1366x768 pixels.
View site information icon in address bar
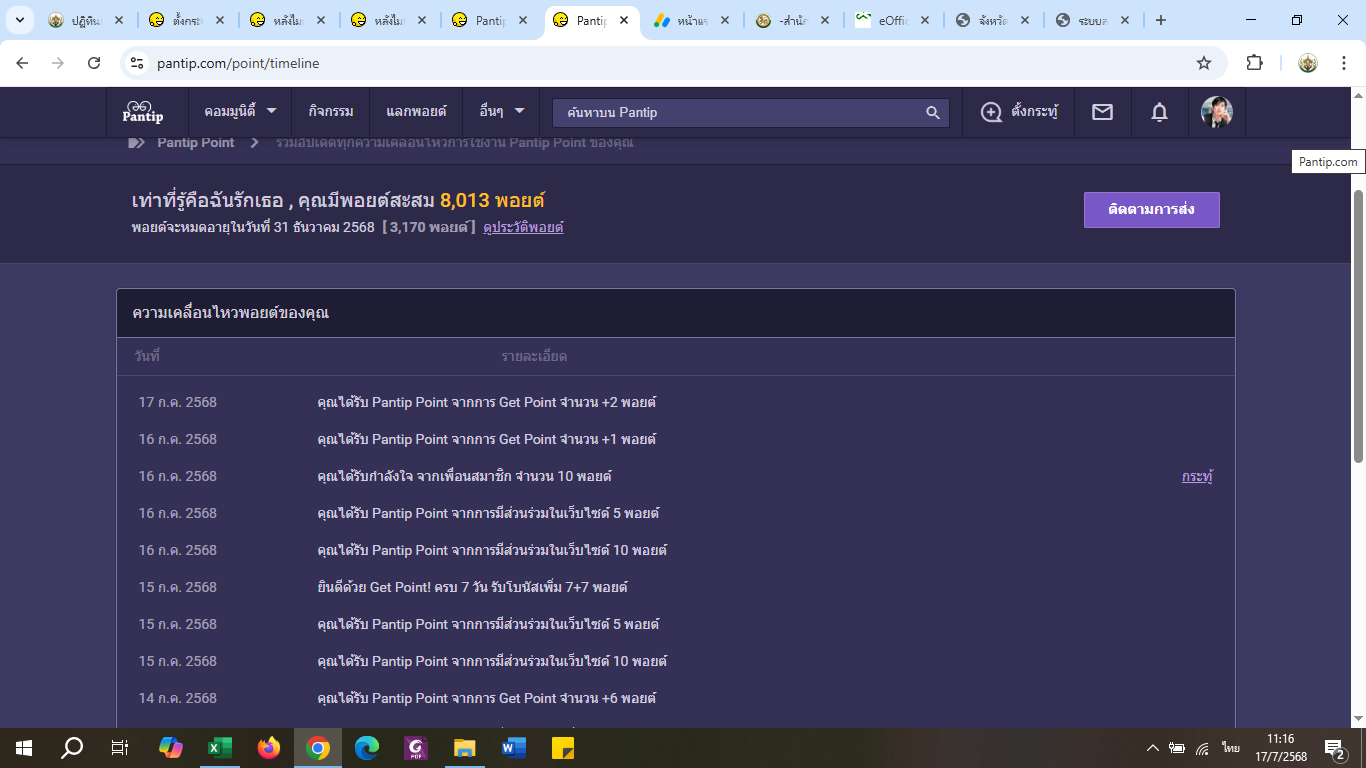[137, 63]
